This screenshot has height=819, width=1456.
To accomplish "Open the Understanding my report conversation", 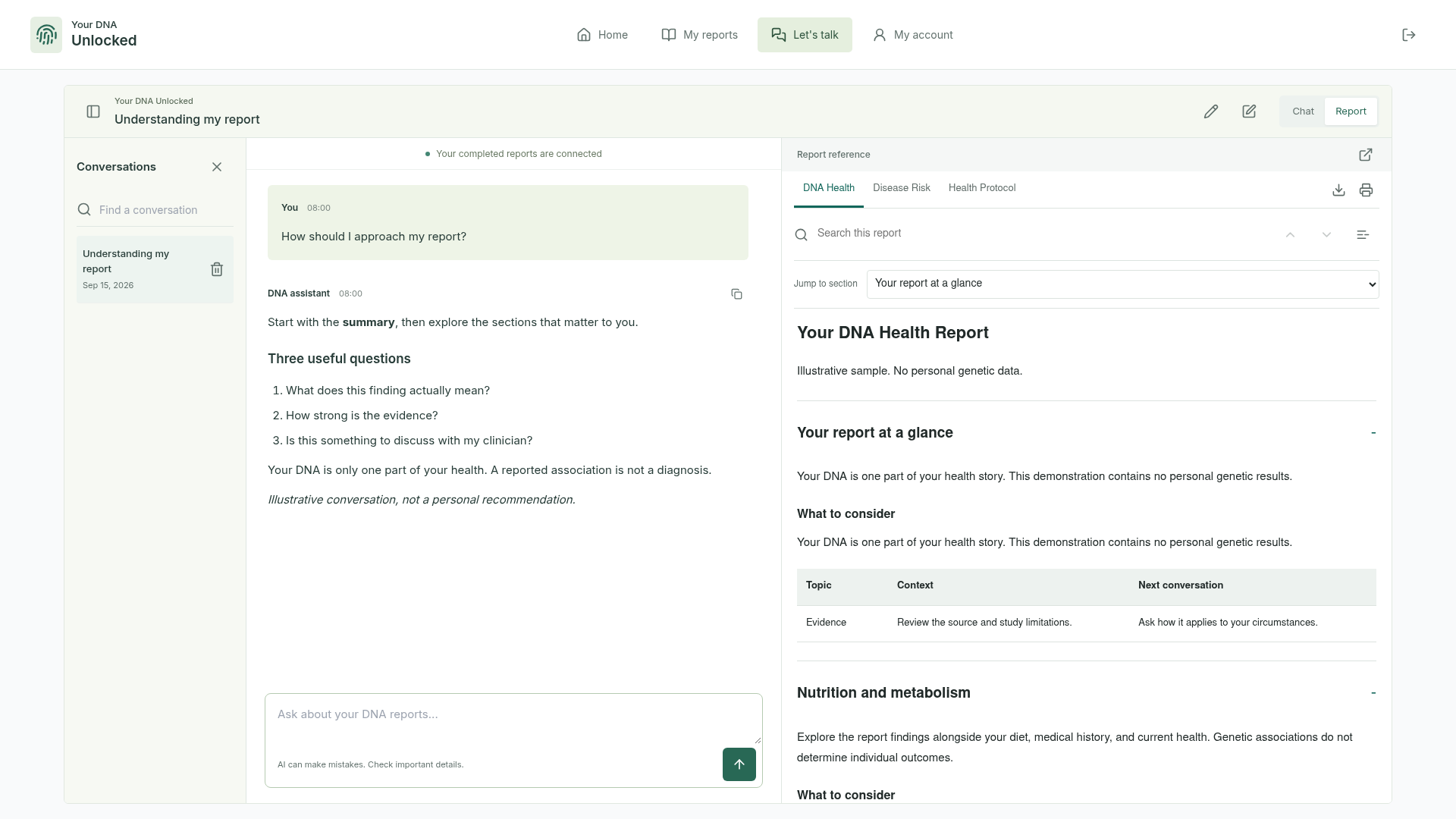I will tap(140, 269).
